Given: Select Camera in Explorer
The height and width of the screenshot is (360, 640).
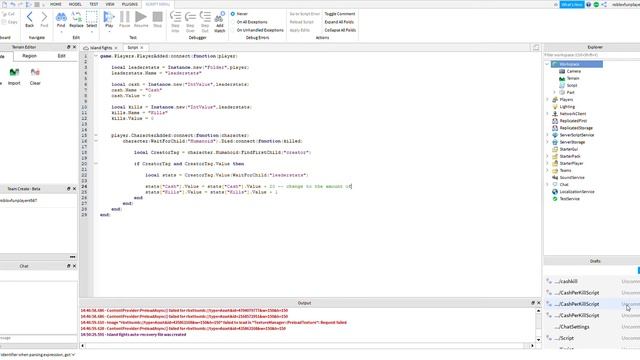Looking at the screenshot, I should coord(570,71).
